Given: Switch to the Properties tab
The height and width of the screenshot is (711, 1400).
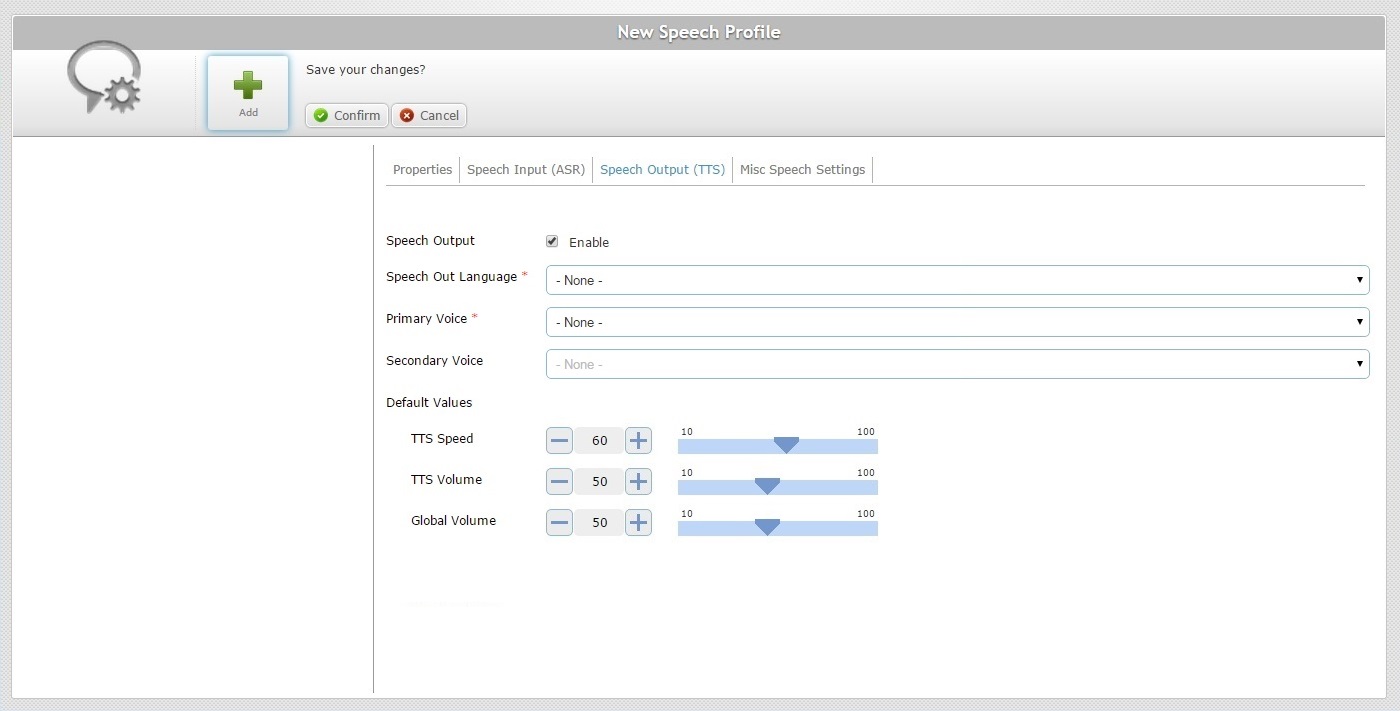Looking at the screenshot, I should coord(422,170).
